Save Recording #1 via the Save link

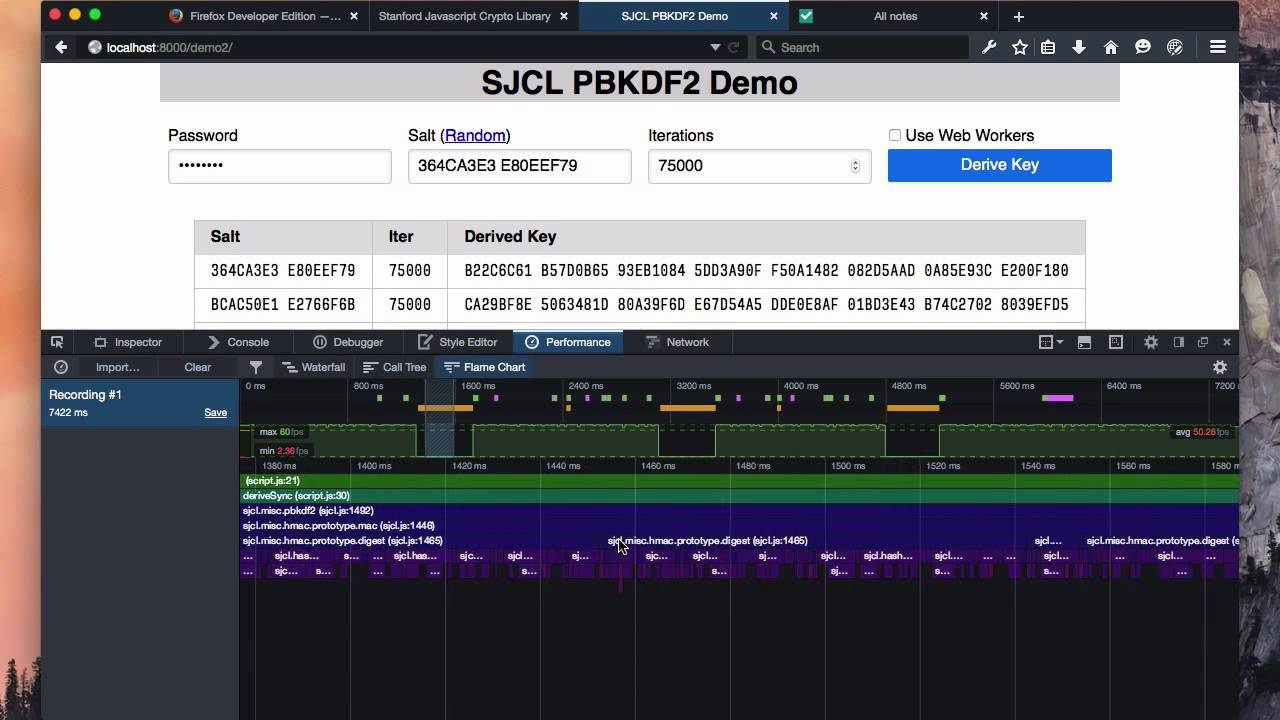216,412
